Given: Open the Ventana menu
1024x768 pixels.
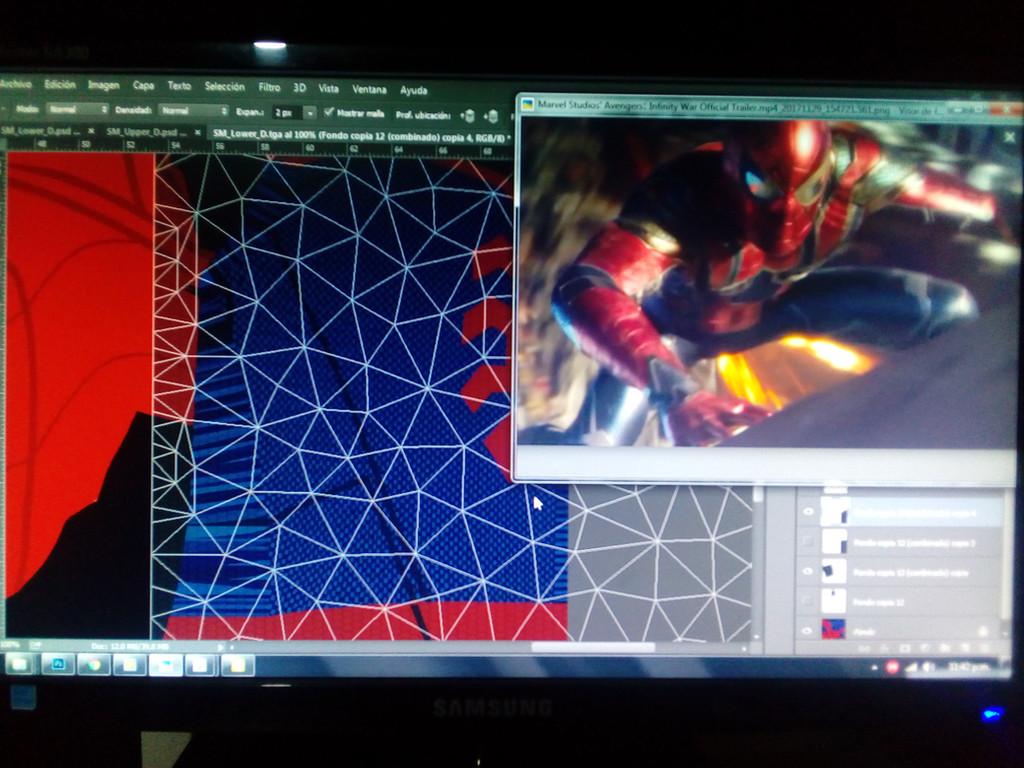Looking at the screenshot, I should (370, 89).
